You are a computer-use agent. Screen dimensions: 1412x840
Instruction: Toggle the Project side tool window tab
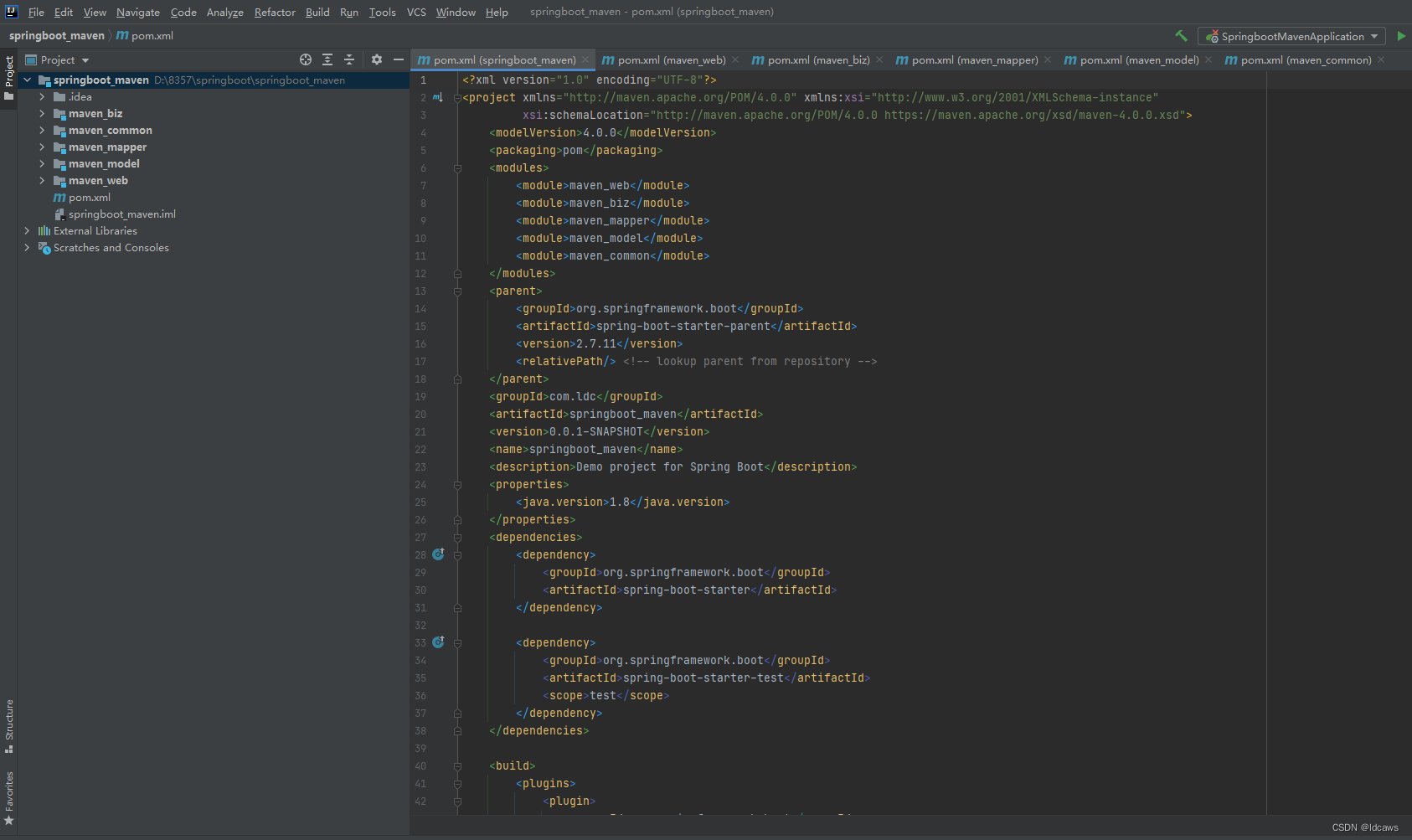(x=9, y=77)
